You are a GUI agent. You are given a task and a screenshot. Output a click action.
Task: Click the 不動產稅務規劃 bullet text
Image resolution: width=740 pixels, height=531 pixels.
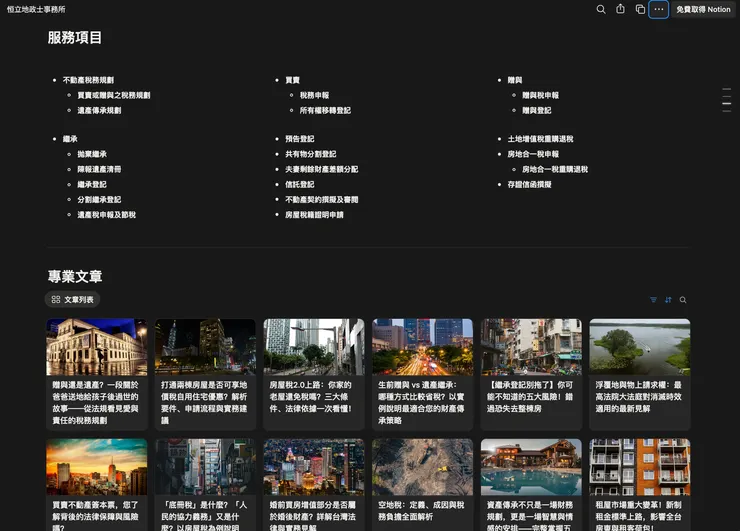pos(88,80)
